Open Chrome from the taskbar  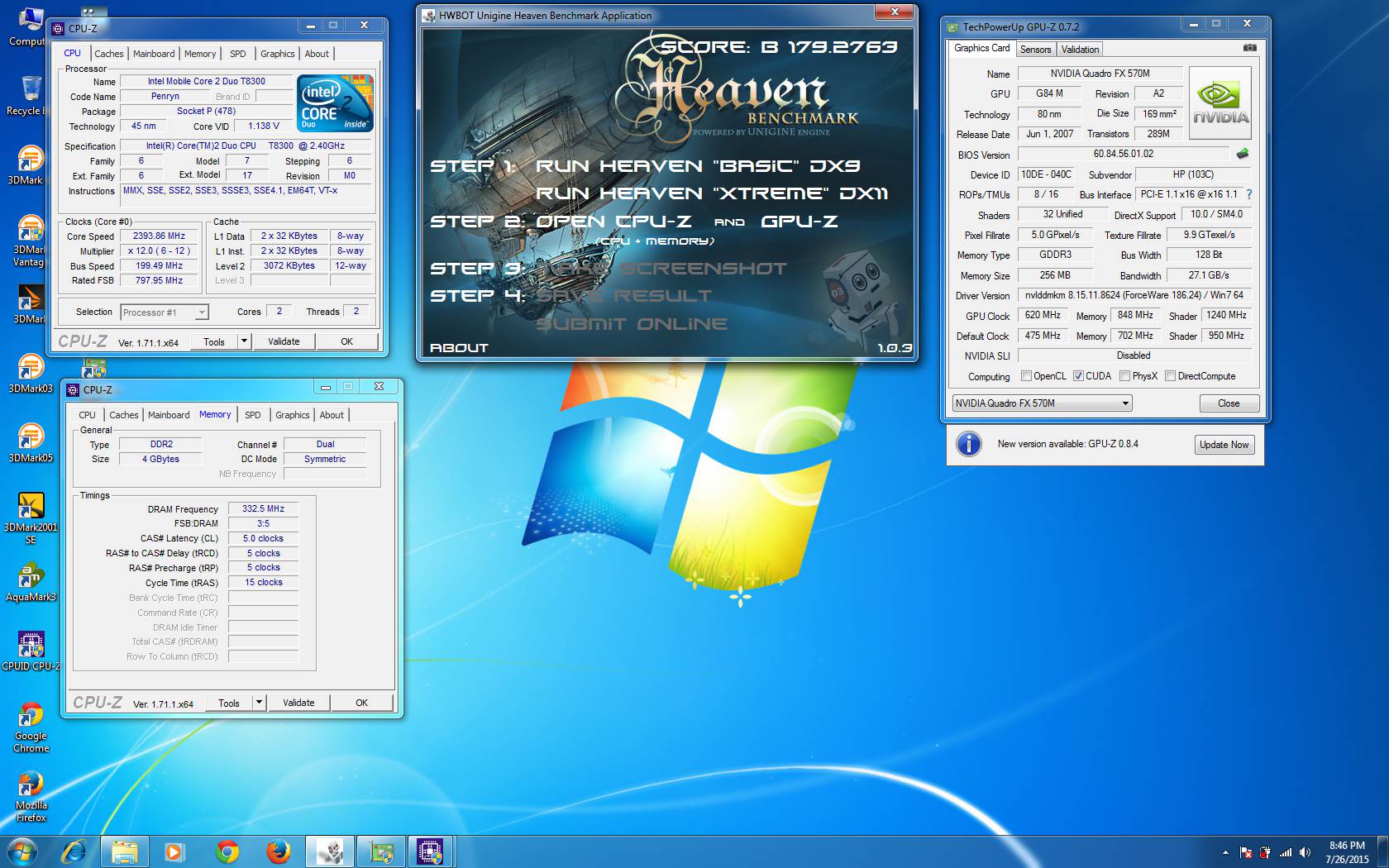tap(227, 851)
